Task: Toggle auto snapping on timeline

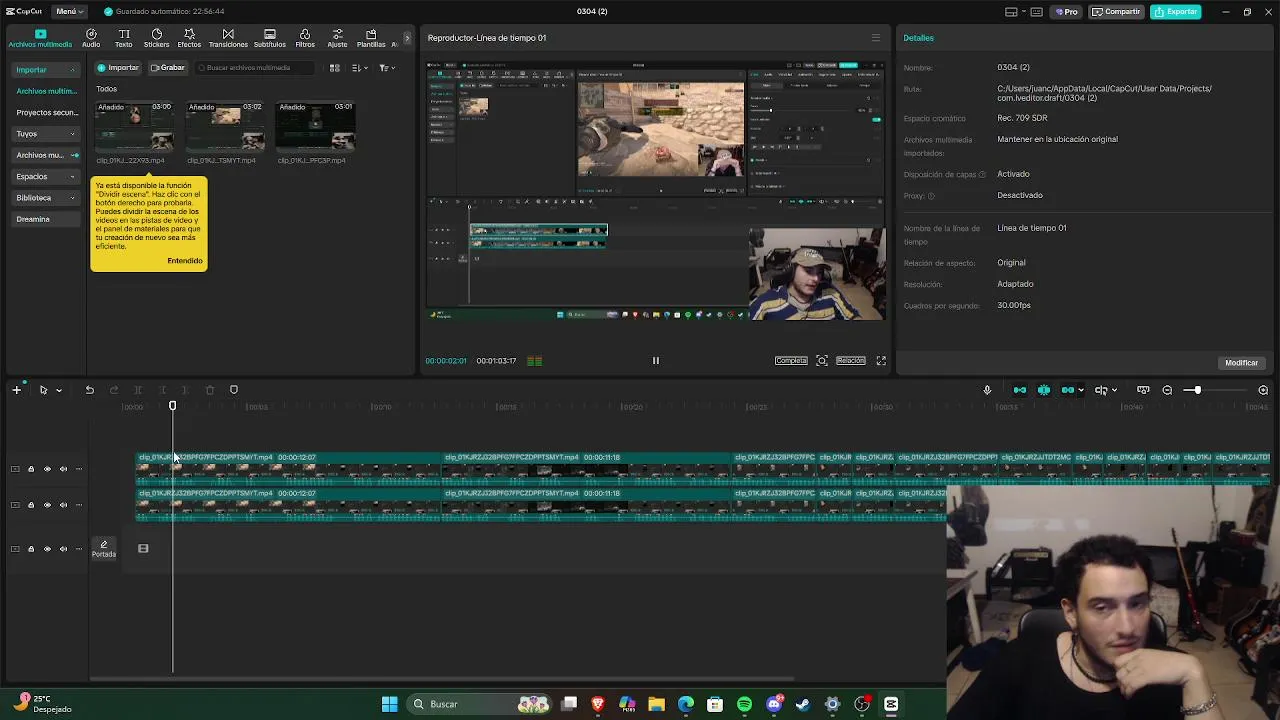Action: [x=1044, y=390]
